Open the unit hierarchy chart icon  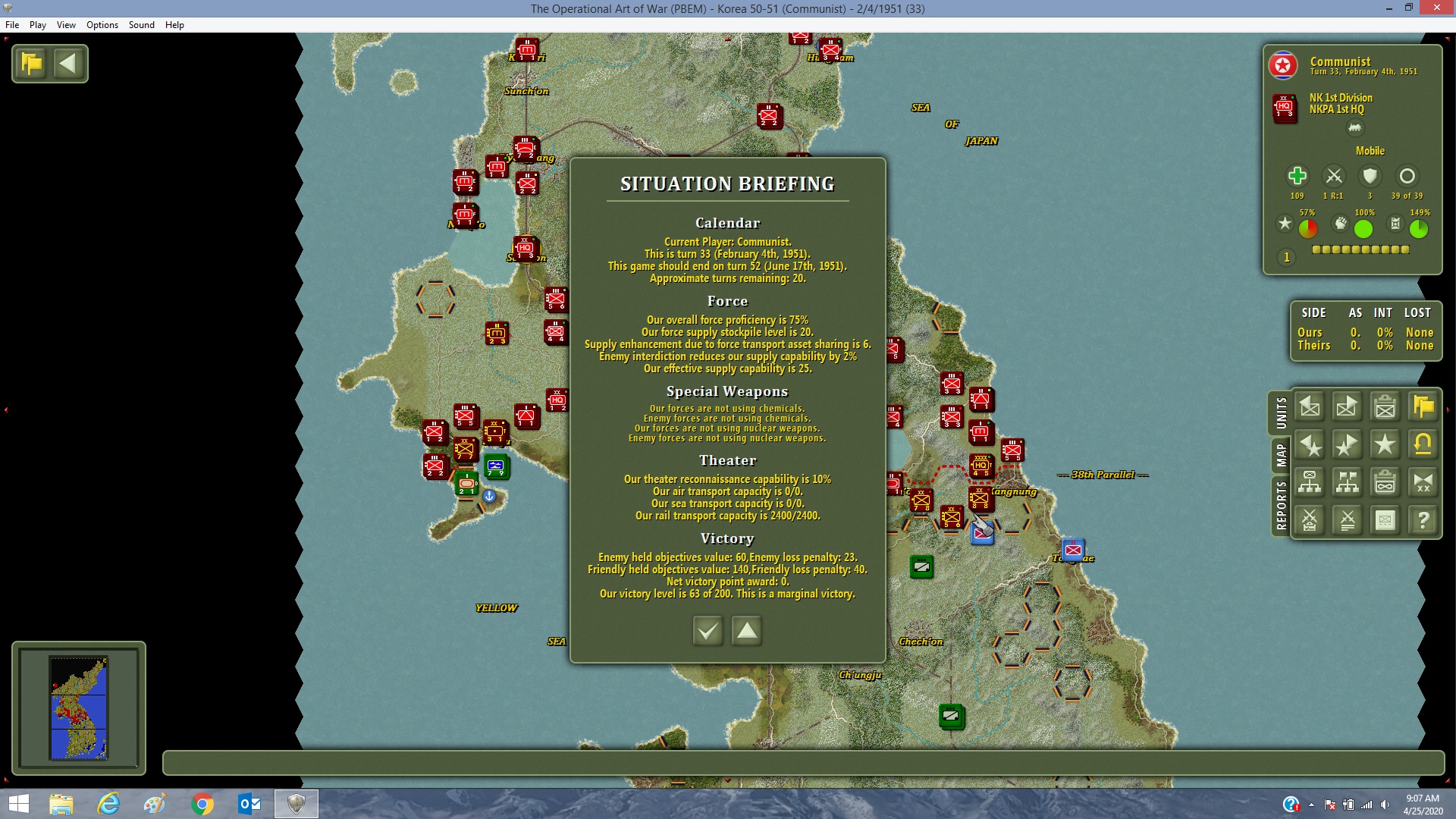[x=1310, y=482]
